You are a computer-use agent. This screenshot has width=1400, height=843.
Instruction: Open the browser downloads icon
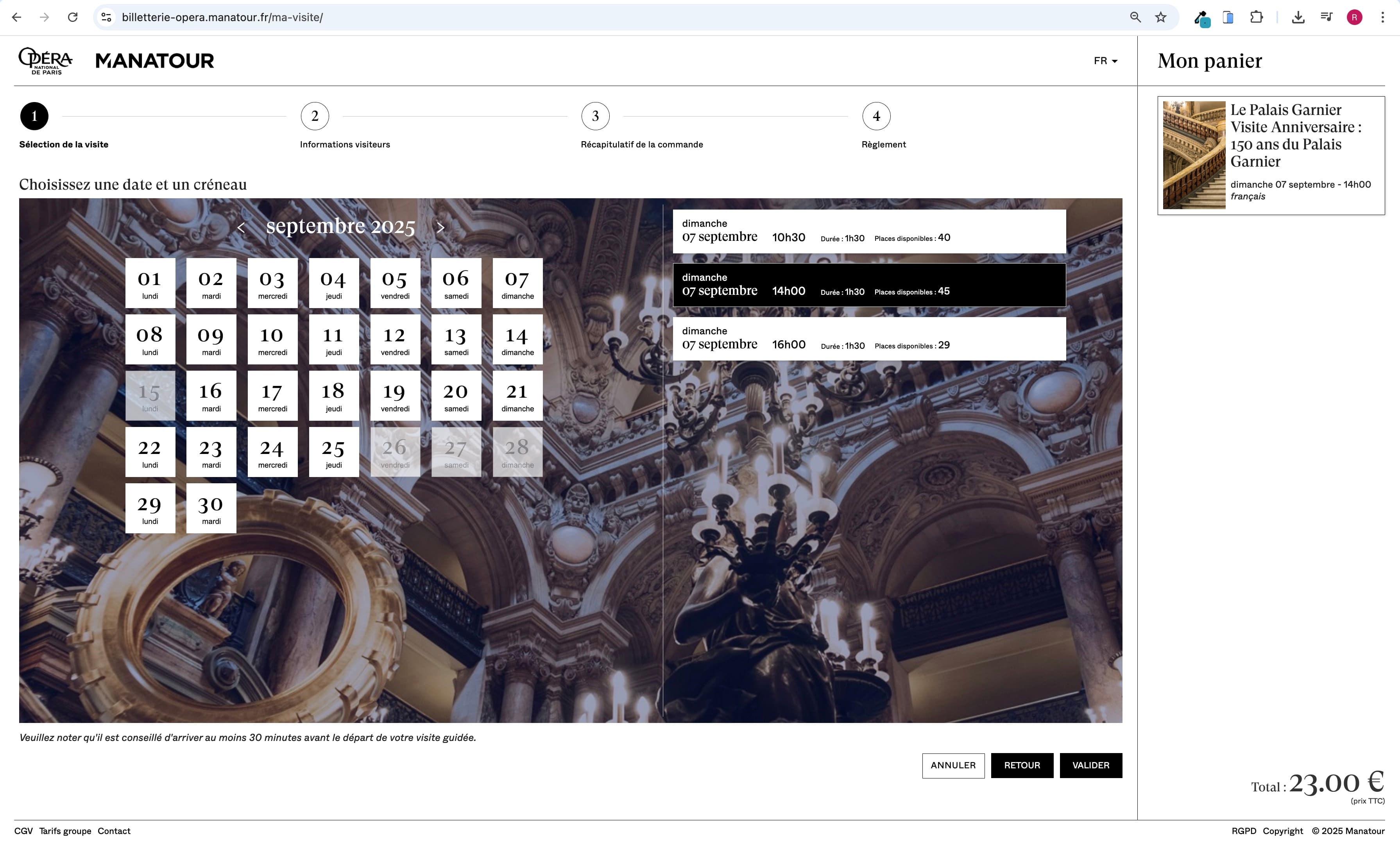1298,17
